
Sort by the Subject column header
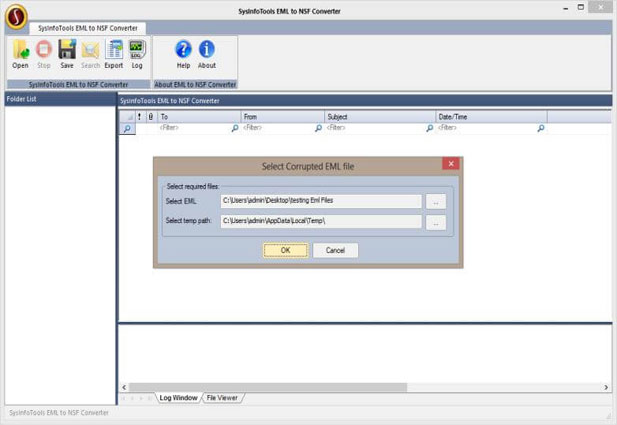point(380,116)
